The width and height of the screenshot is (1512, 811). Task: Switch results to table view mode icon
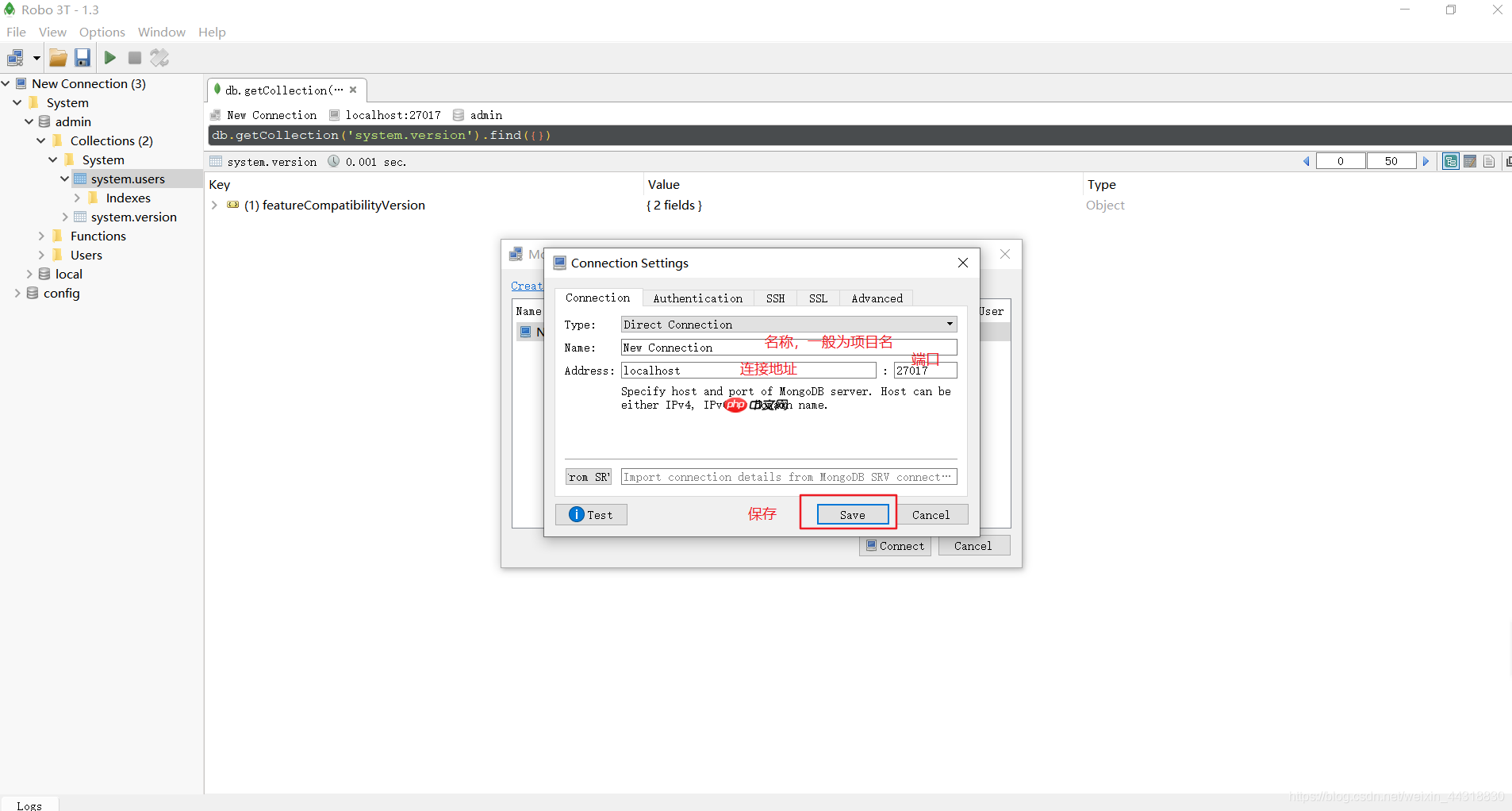coord(1470,162)
